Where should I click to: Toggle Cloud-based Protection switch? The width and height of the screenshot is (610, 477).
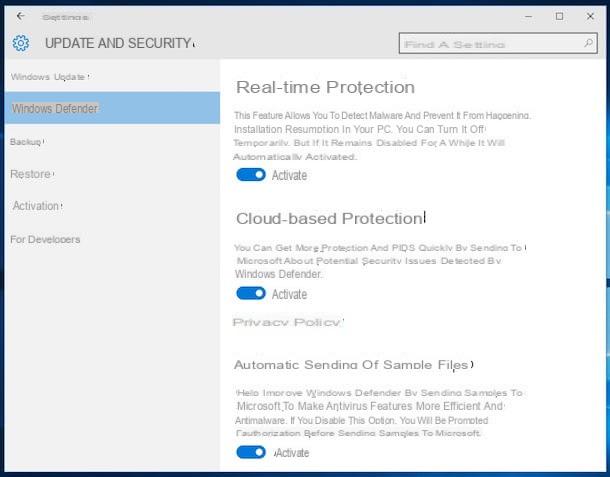[251, 293]
